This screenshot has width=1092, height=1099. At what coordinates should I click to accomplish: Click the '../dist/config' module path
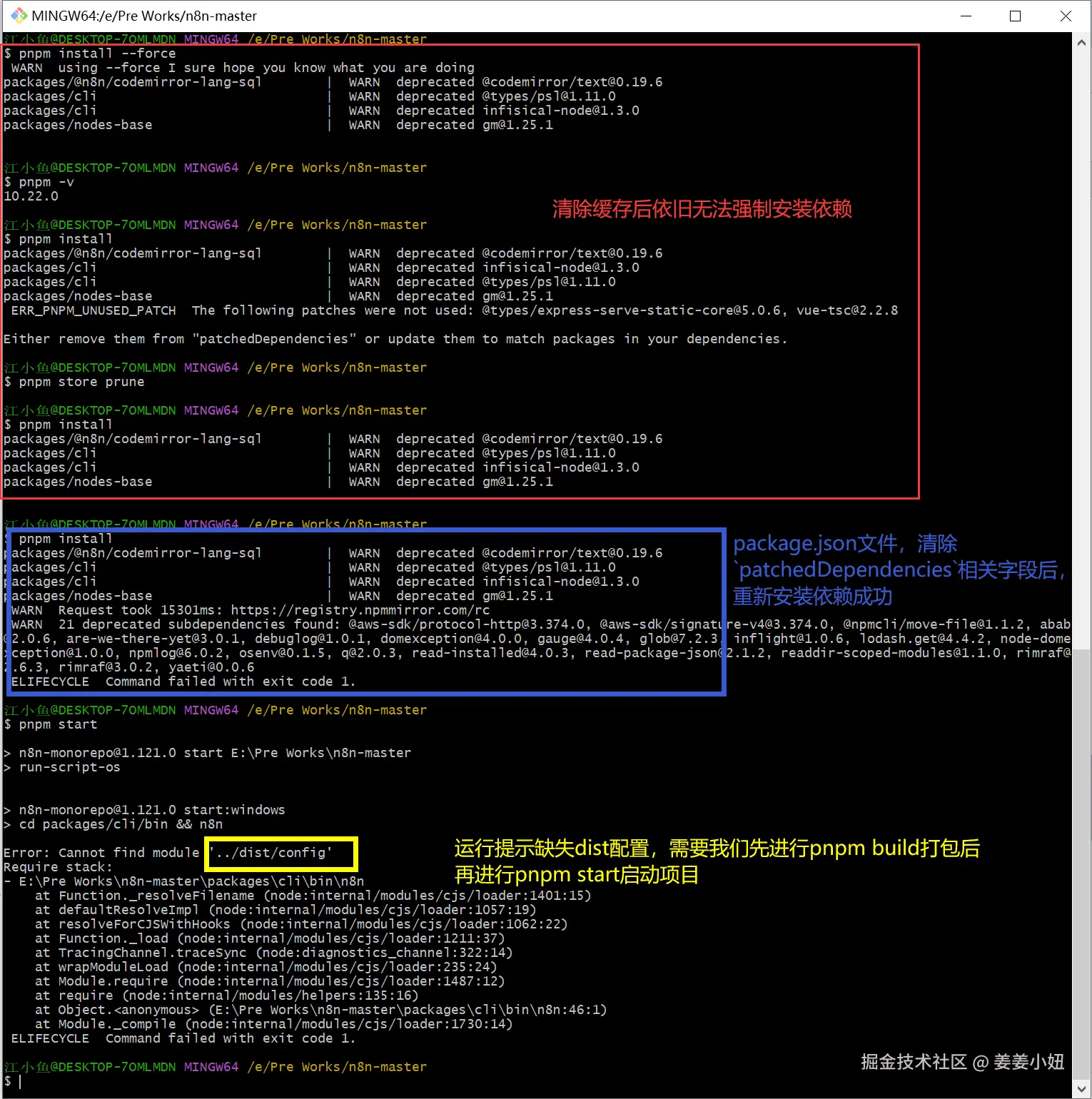pyautogui.click(x=271, y=853)
